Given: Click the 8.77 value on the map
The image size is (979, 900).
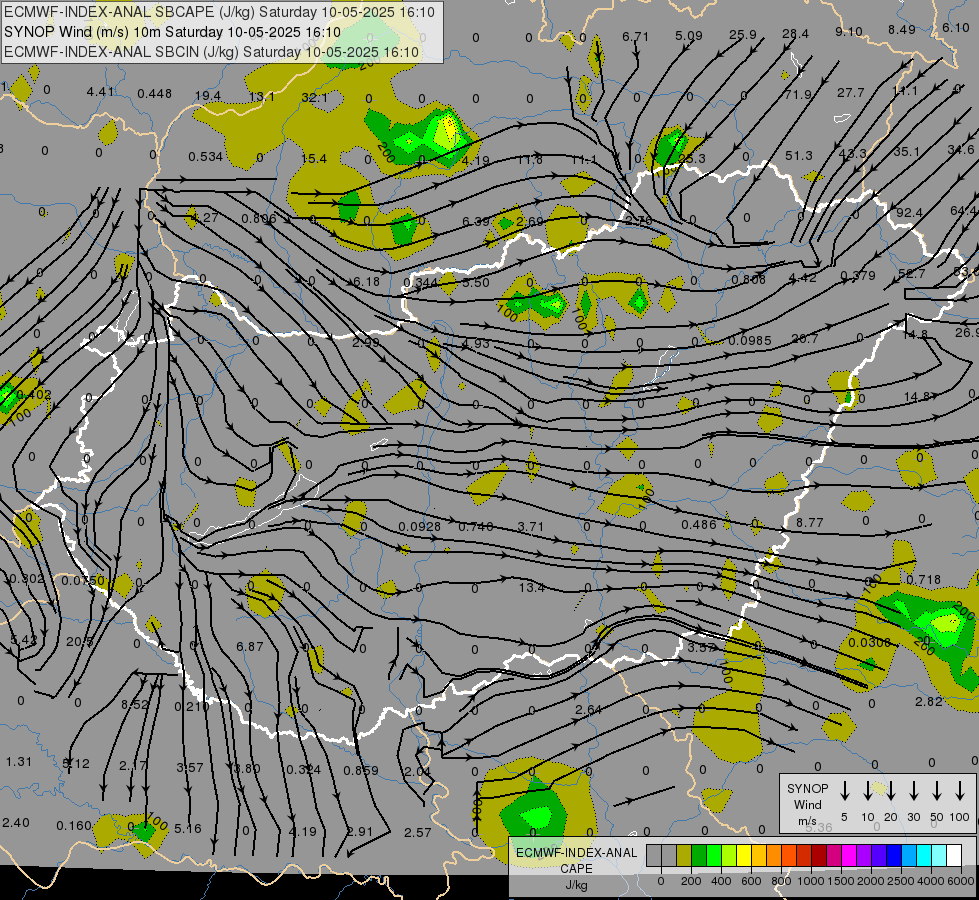Looking at the screenshot, I should (810, 522).
